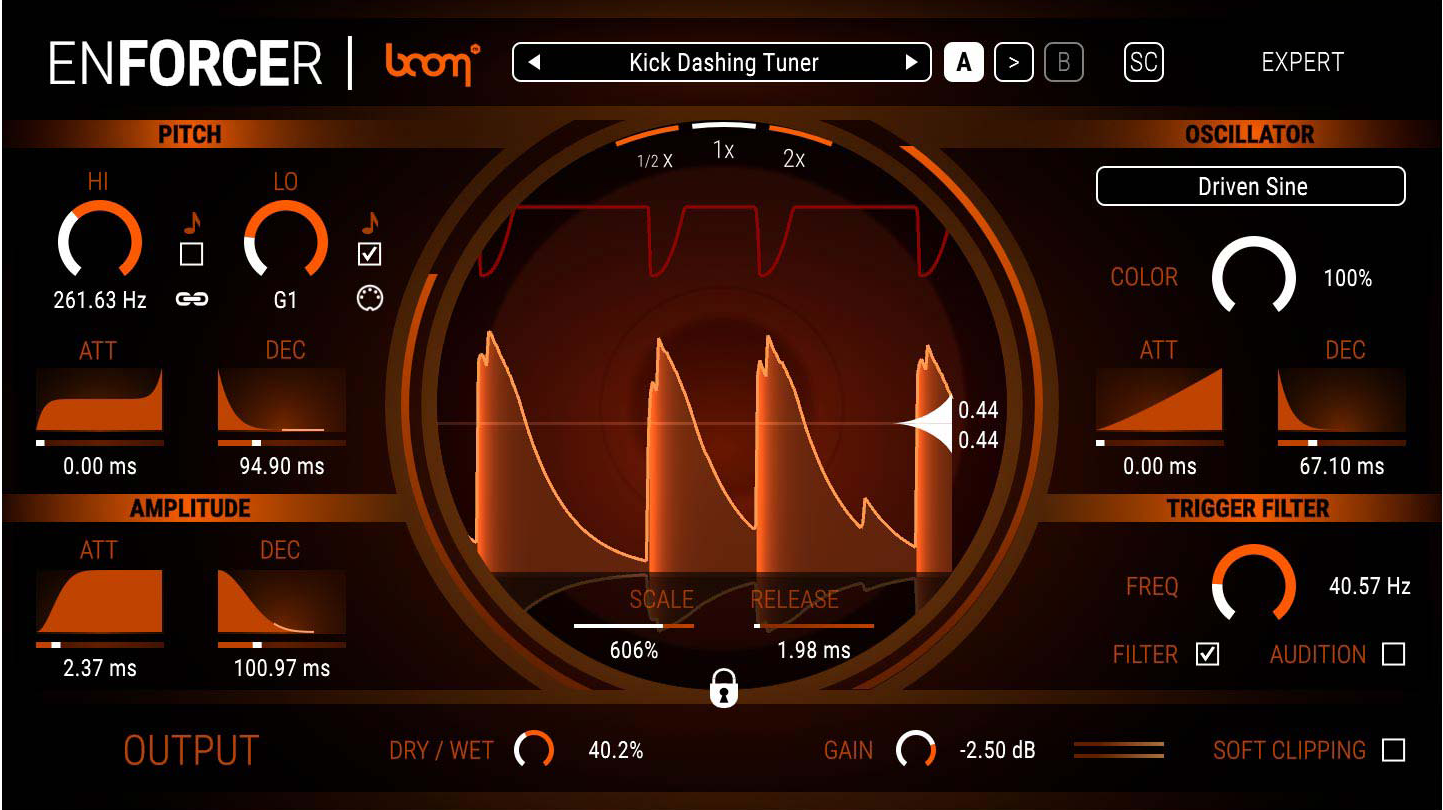1443x810 pixels.
Task: Click the chain link icon under HI pitch
Action: [x=191, y=299]
